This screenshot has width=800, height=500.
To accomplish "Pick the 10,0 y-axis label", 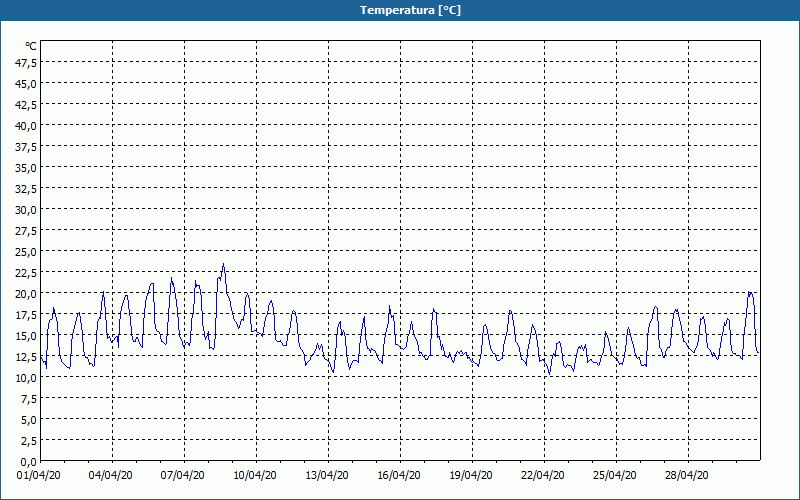I will pos(26,378).
